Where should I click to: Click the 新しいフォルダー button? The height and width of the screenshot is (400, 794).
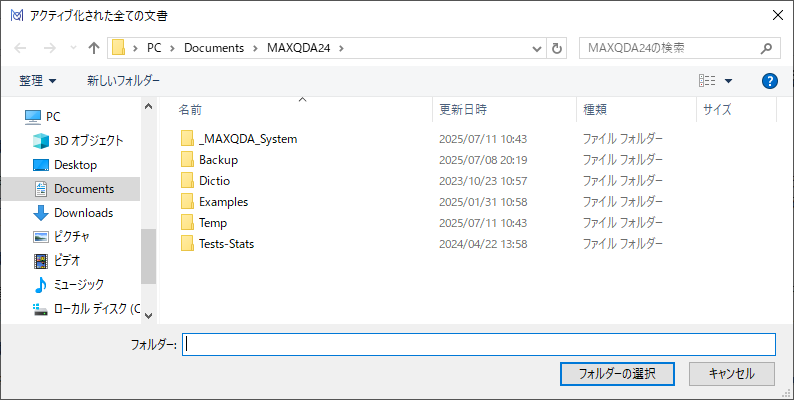coord(124,81)
